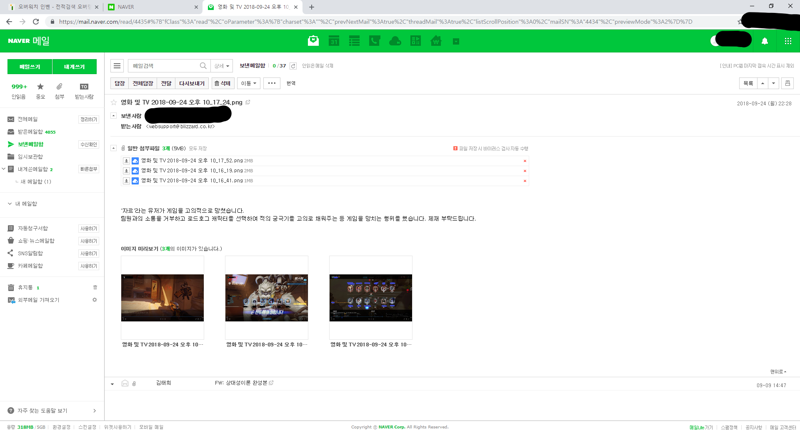
Task: Save attachment 10_16_41.png to cloud
Action: [135, 181]
